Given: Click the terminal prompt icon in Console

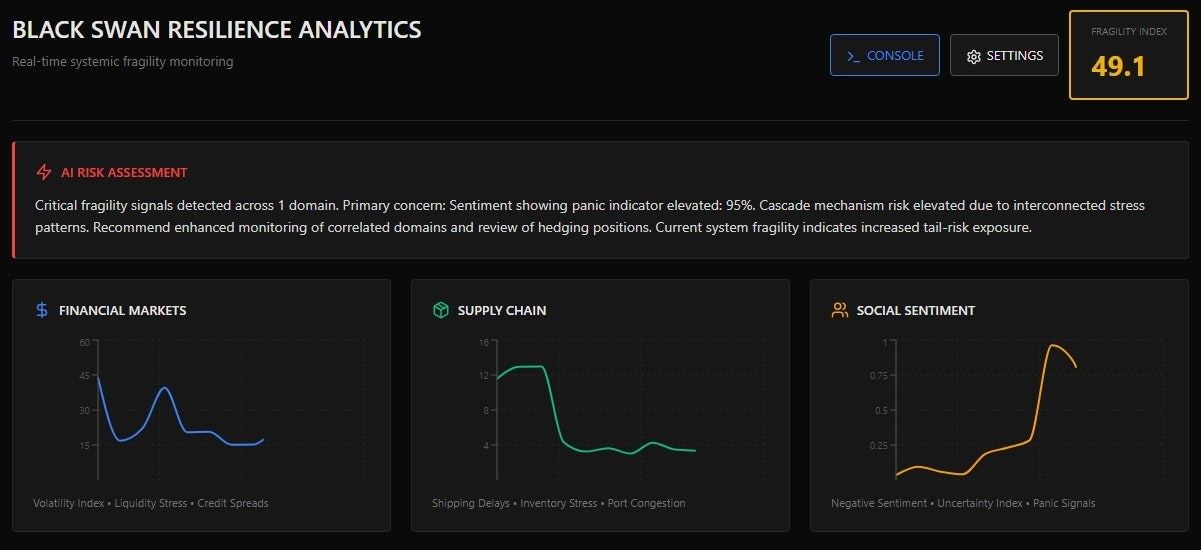Looking at the screenshot, I should click(853, 56).
